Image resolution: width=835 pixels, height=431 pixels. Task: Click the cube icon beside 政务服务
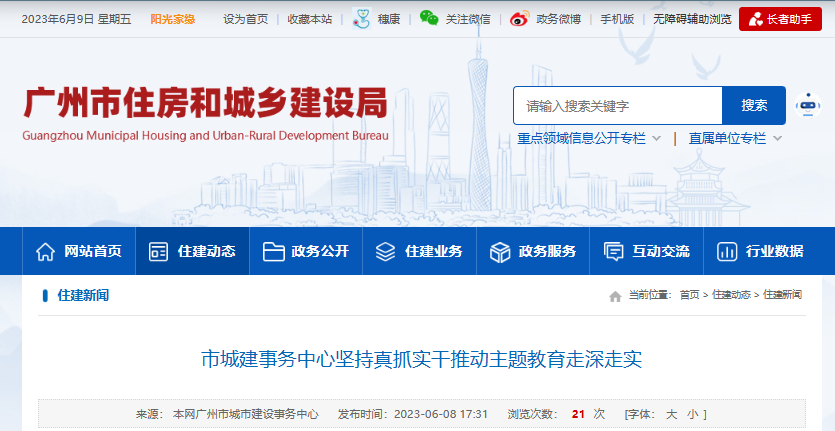(x=500, y=251)
